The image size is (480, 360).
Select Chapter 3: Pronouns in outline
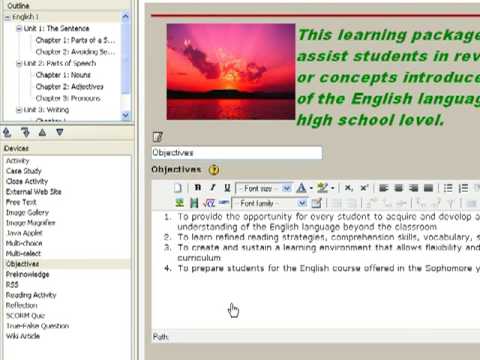68,98
